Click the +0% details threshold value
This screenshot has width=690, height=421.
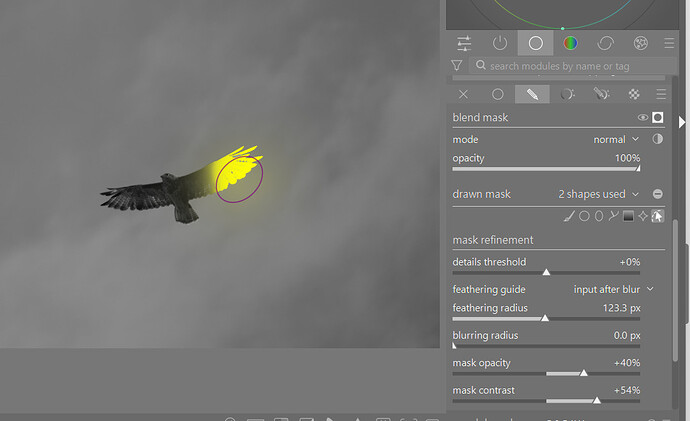[630, 262]
